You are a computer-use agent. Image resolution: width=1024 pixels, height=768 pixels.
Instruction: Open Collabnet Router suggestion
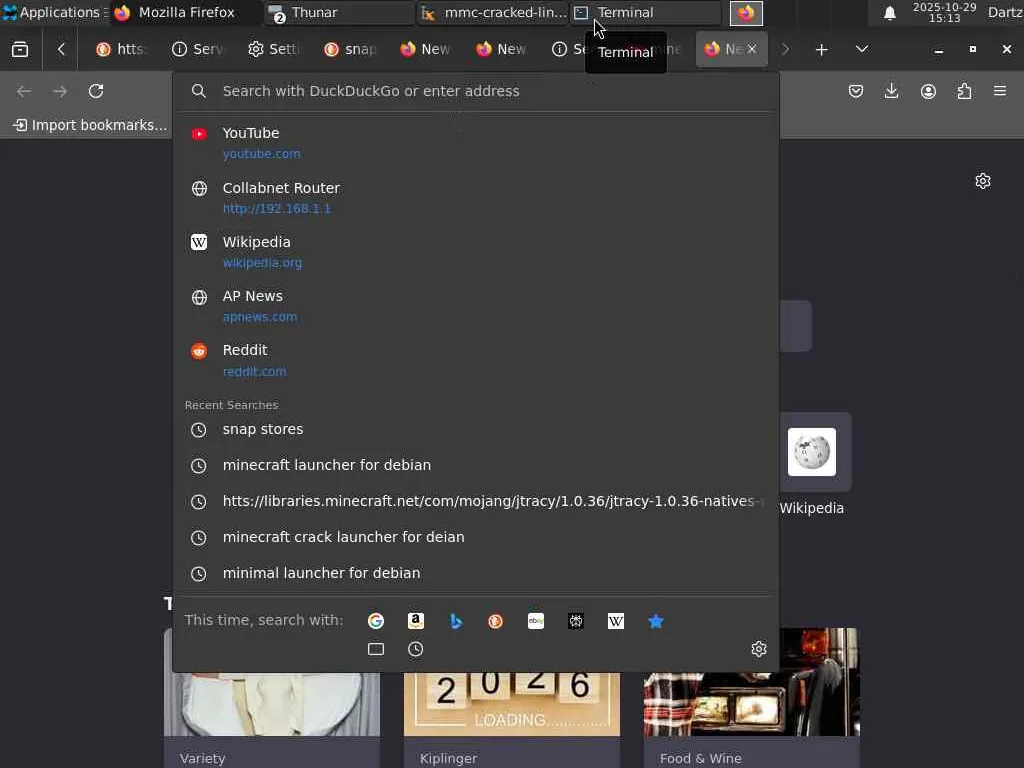475,198
